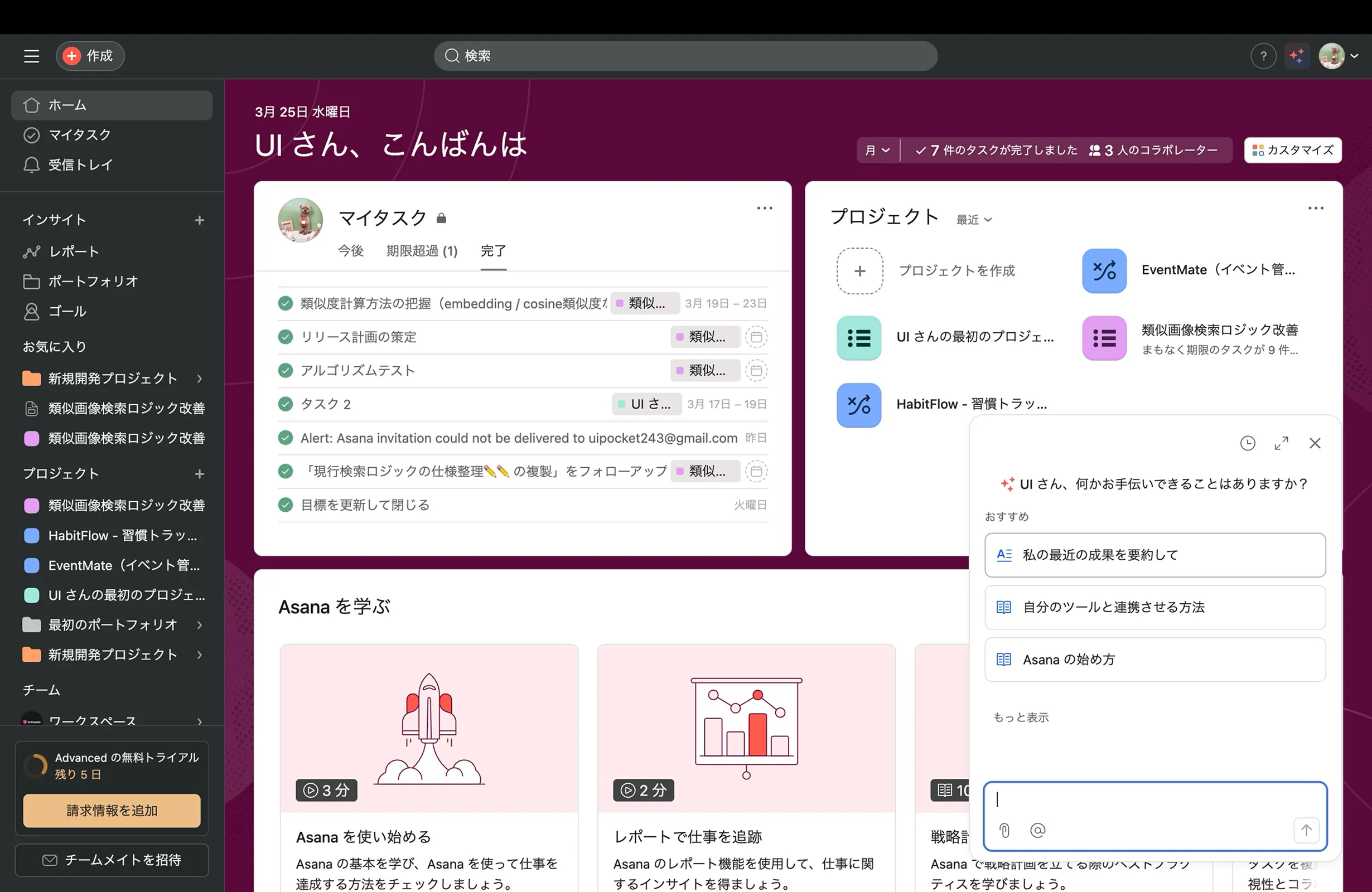
Task: Open マイタスク widget three-dot menu
Action: [x=765, y=208]
